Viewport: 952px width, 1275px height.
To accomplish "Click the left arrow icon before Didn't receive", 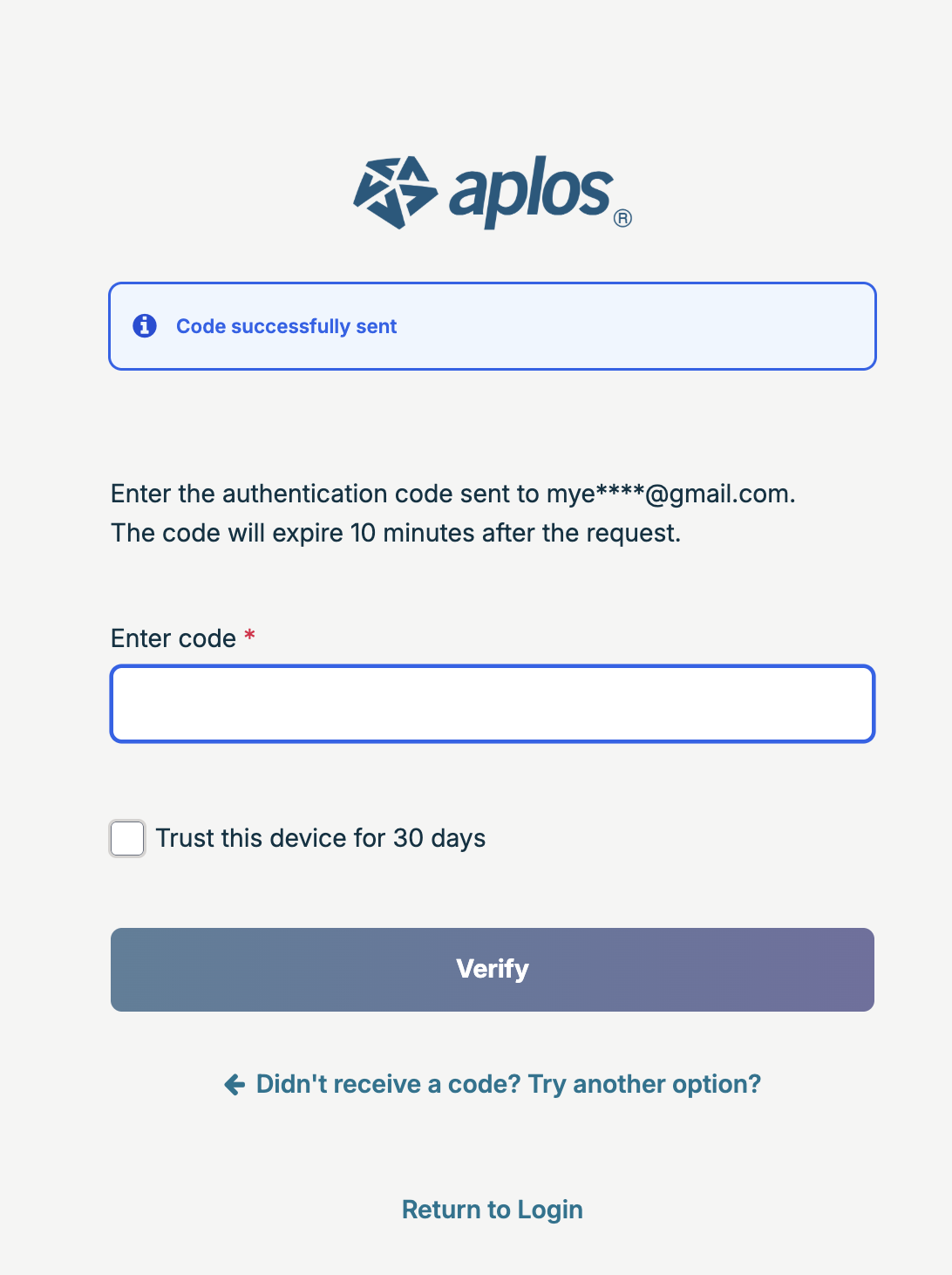I will coord(235,1084).
